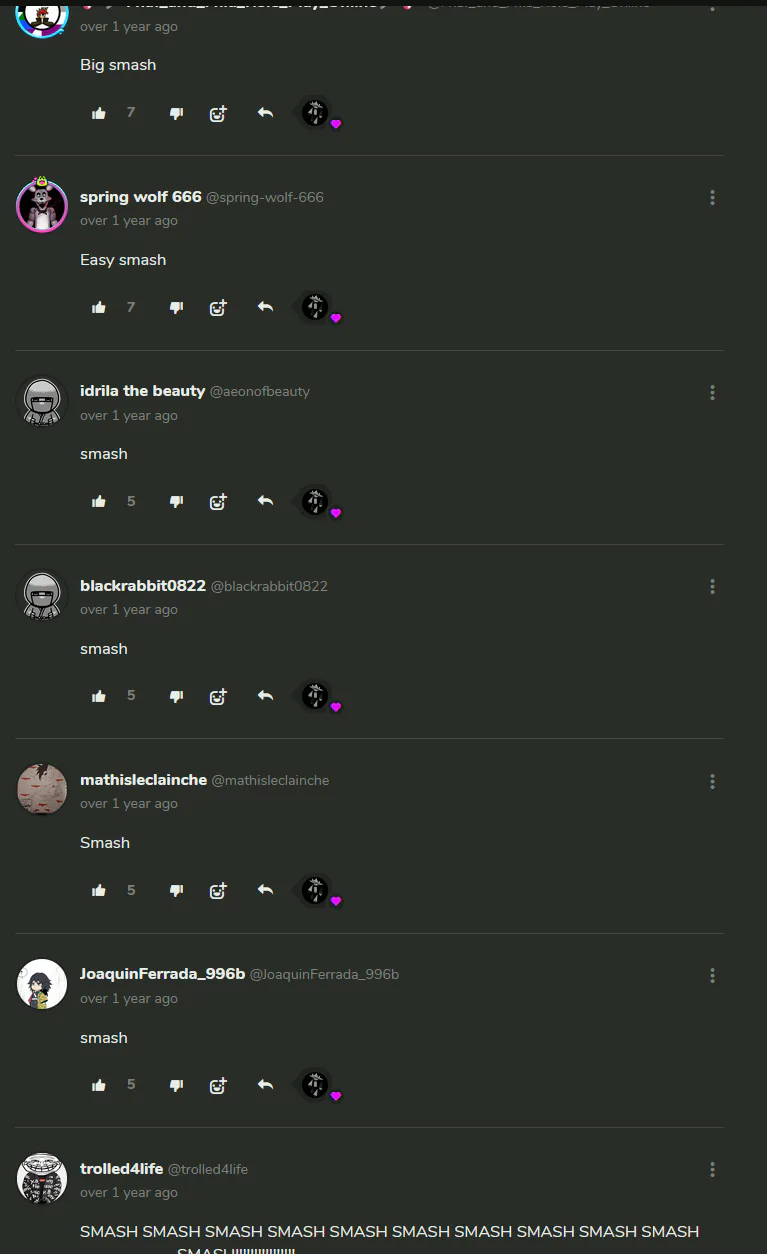Add reaction to idrila the beauty's comment

click(x=218, y=501)
